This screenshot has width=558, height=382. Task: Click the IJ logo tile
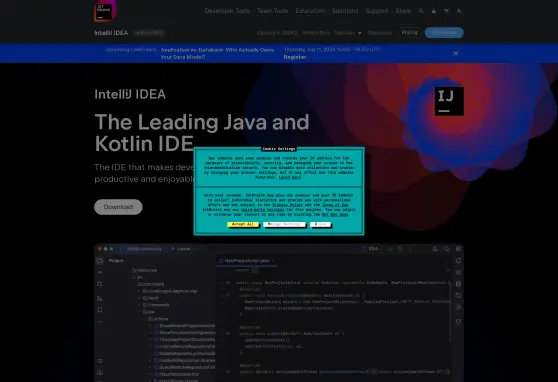[449, 101]
